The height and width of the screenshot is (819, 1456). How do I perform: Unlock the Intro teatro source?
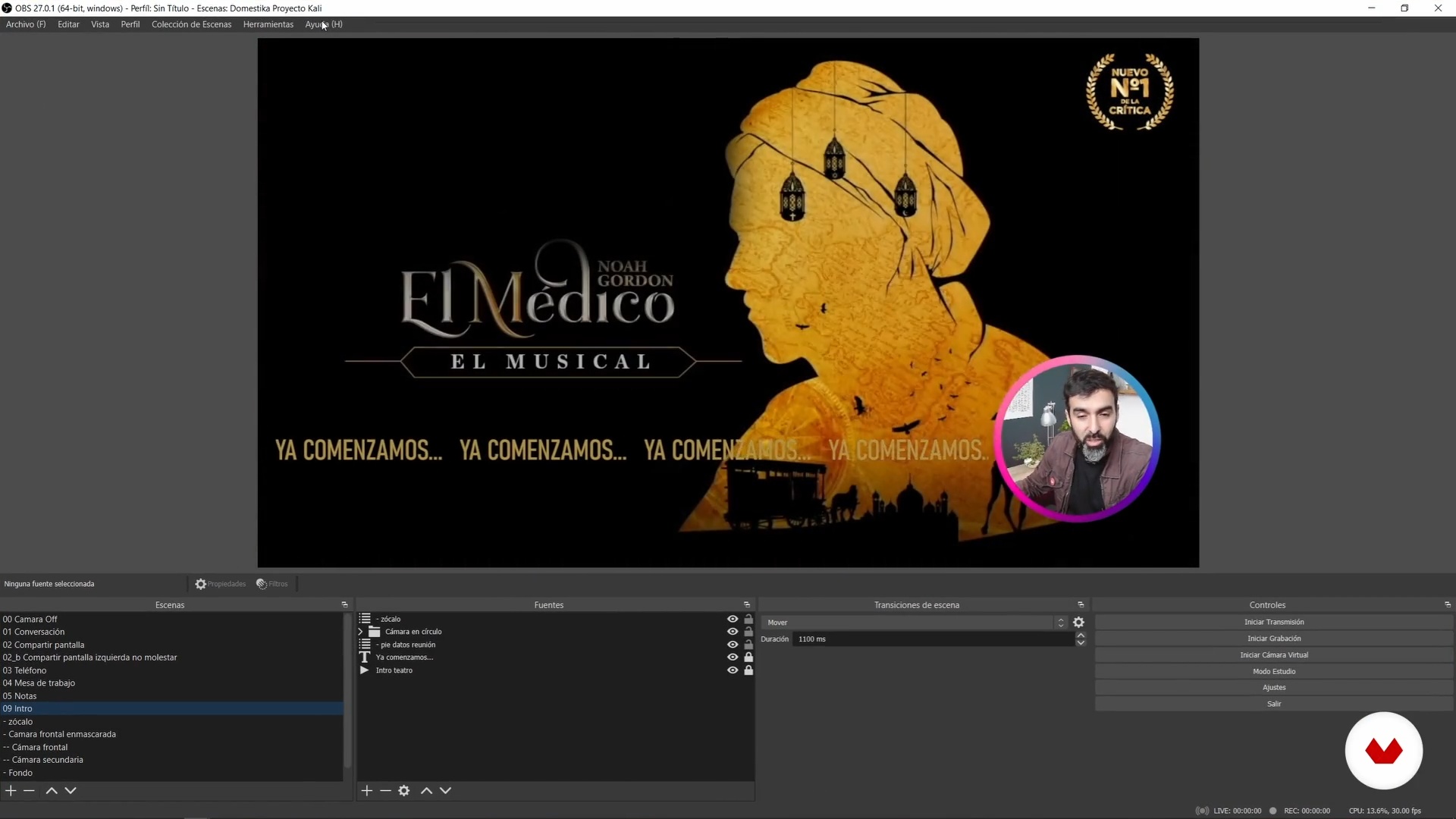click(748, 670)
